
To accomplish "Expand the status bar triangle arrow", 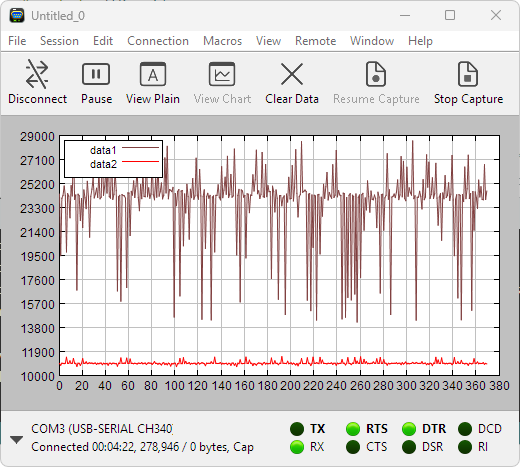I will 16,440.
